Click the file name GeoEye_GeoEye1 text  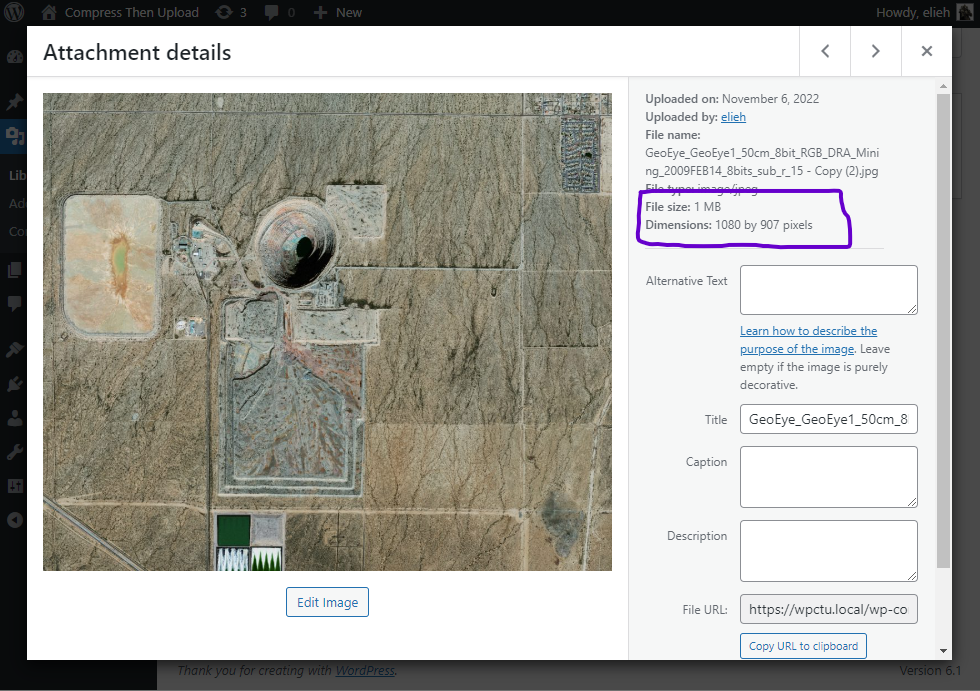tap(762, 162)
